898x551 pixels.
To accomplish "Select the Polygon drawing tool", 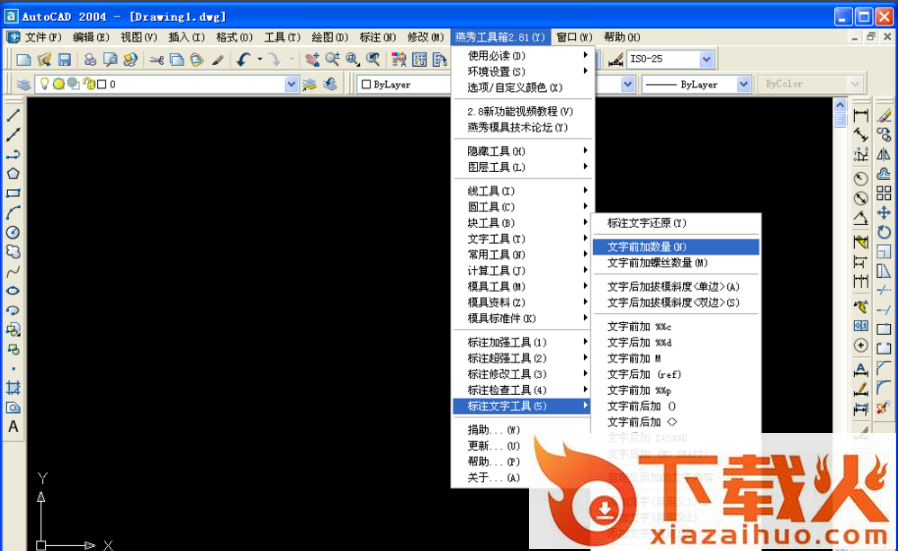I will (x=13, y=174).
